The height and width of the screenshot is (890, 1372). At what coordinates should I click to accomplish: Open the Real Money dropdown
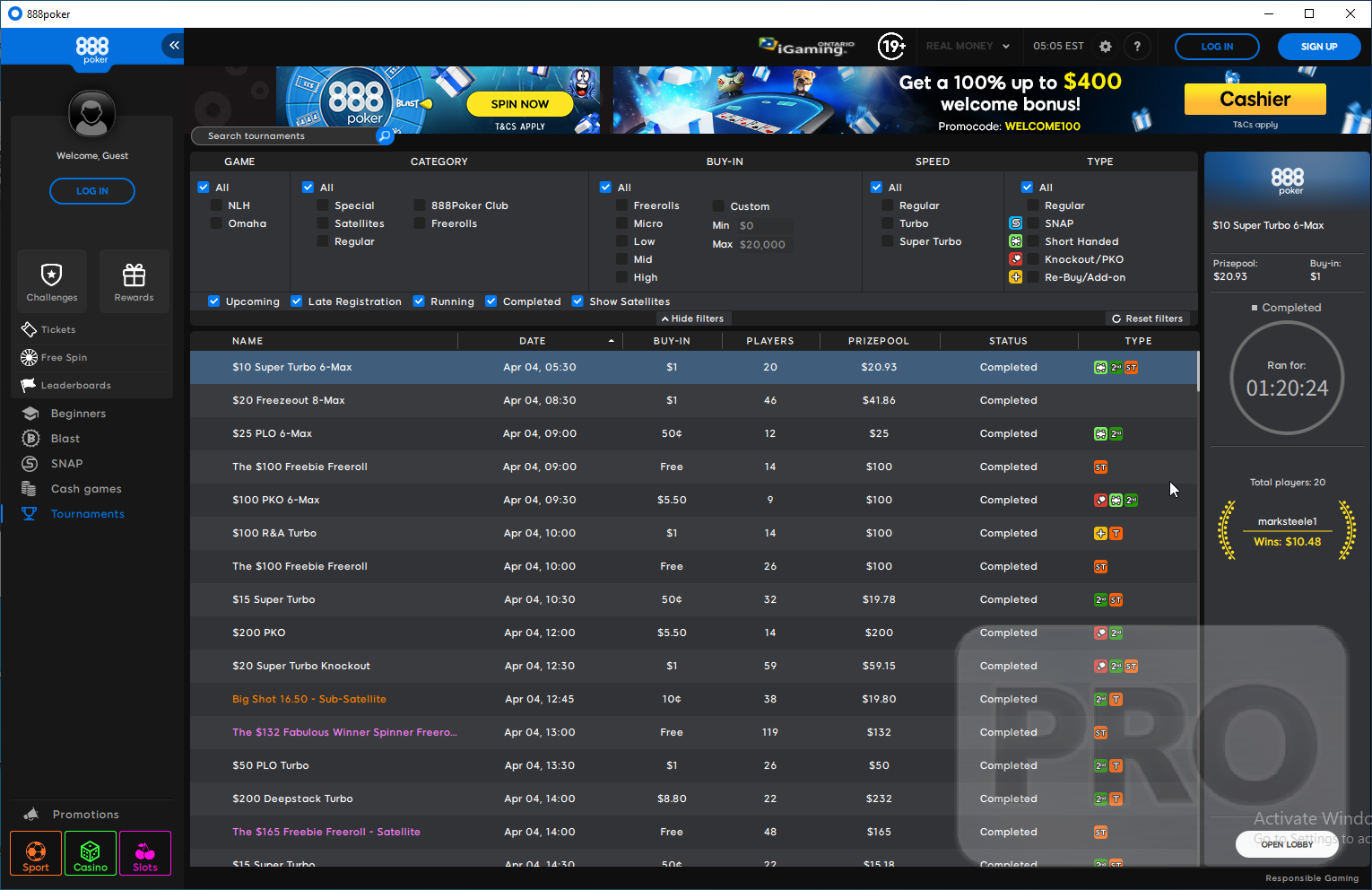click(968, 46)
